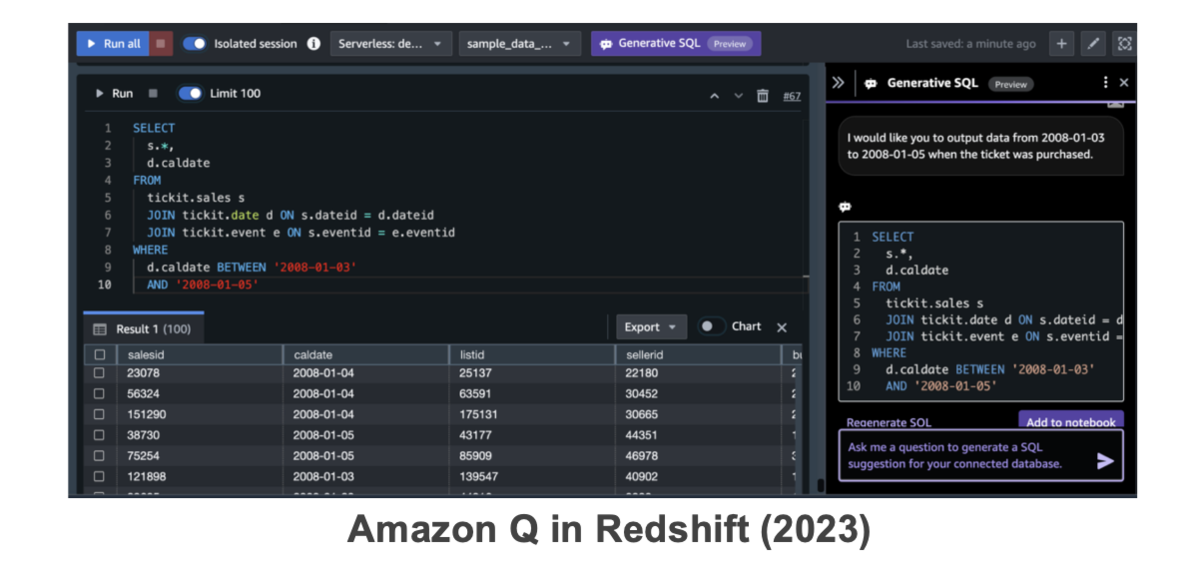Viewport: 1200px width, 575px height.
Task: Check the row checkbox for salesid 75254
Action: pos(99,456)
